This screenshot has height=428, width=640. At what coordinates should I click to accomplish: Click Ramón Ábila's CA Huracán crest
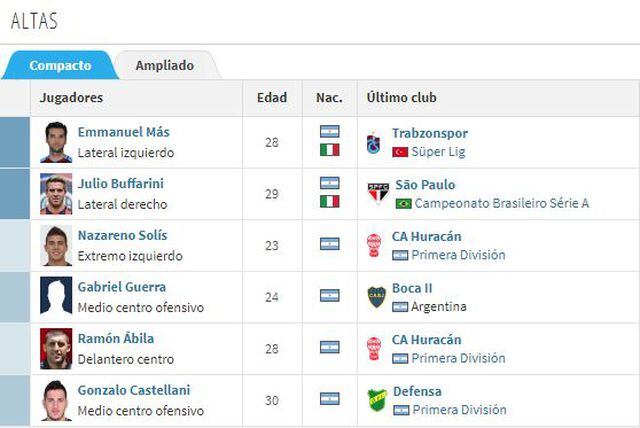pos(374,348)
